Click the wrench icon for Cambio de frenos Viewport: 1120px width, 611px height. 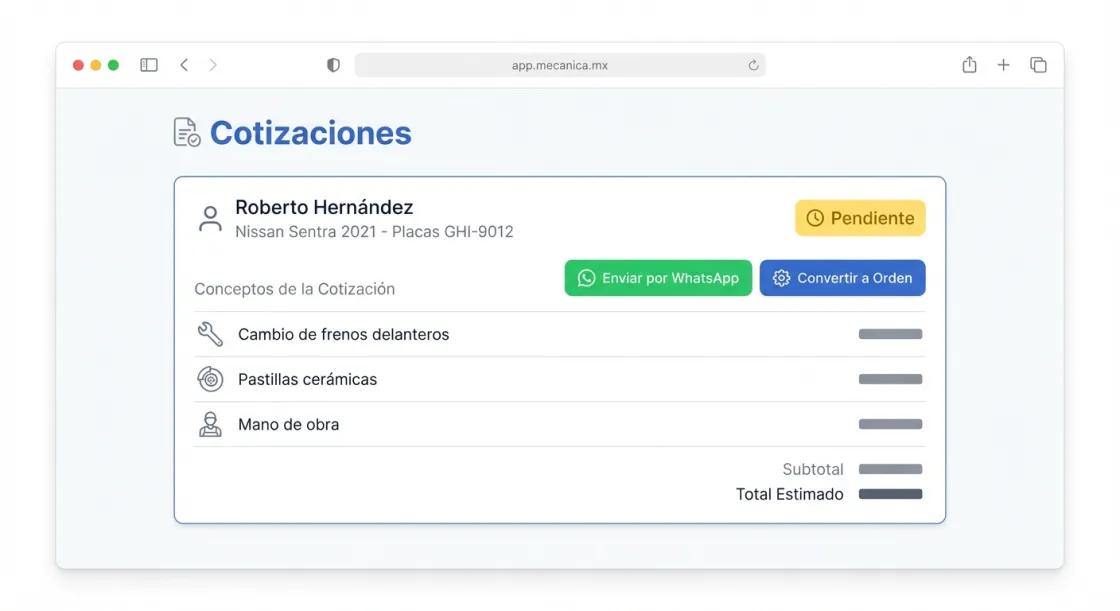pos(209,334)
